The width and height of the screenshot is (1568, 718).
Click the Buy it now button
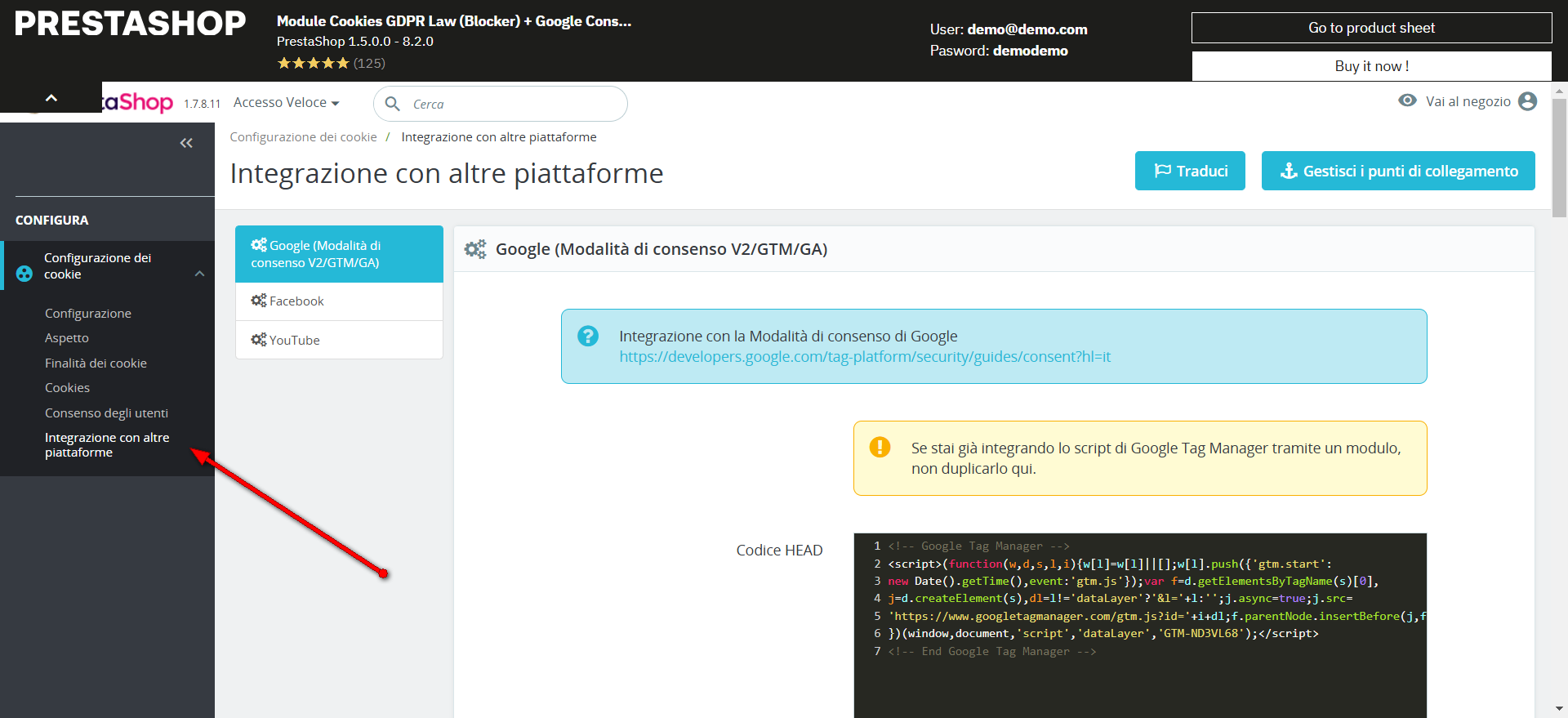1371,66
